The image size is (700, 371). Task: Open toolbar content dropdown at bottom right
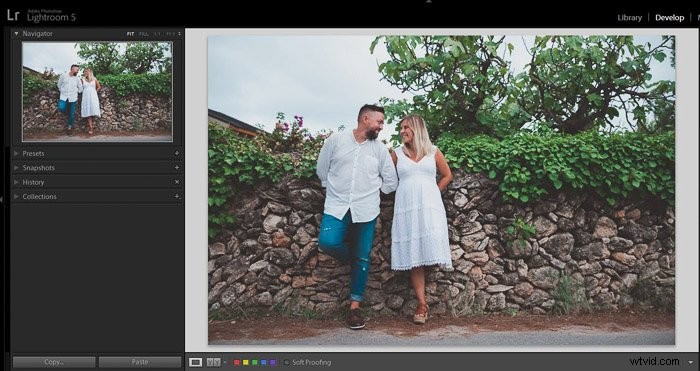[x=691, y=363]
